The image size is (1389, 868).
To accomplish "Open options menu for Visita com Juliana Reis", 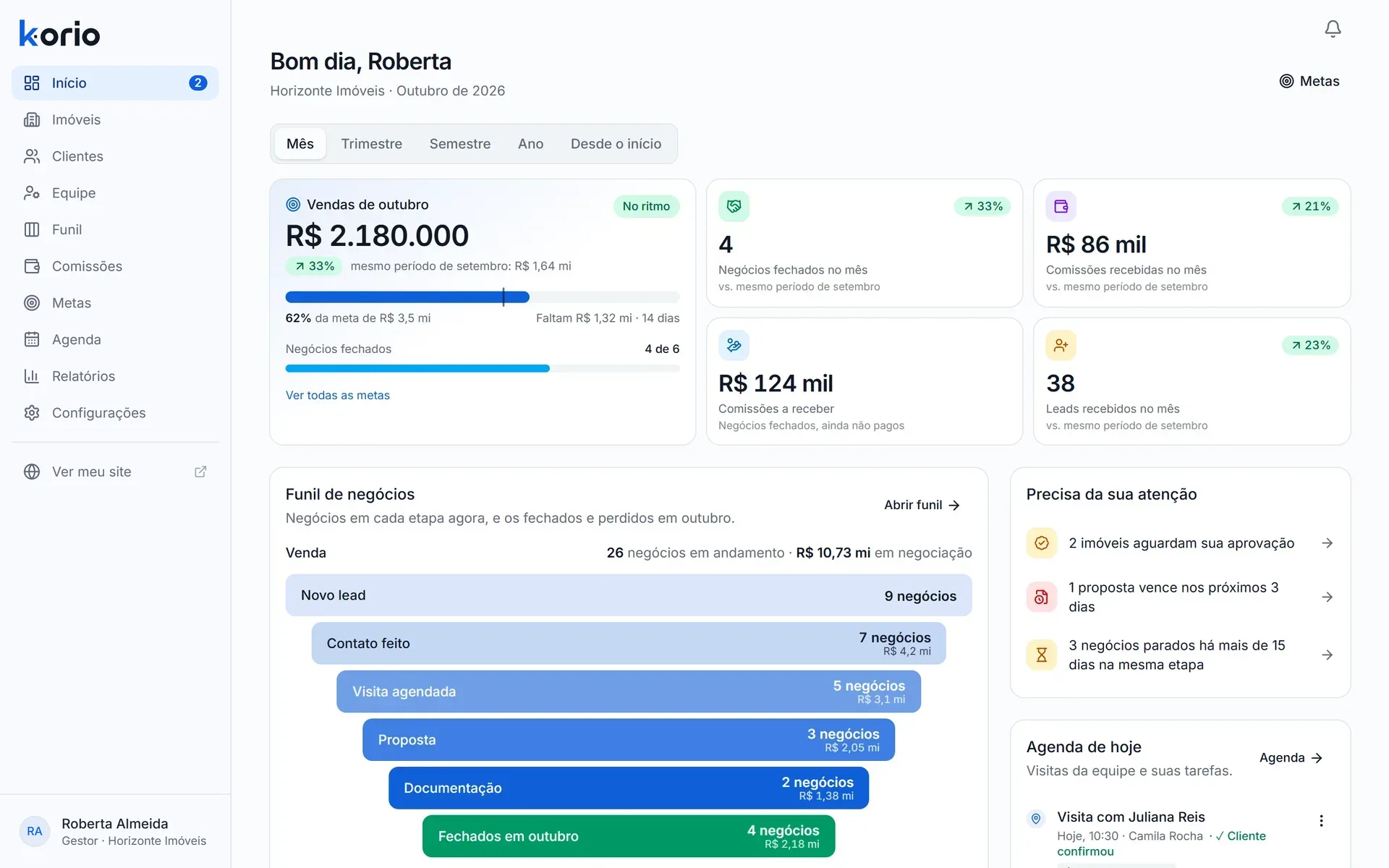I will point(1321,821).
